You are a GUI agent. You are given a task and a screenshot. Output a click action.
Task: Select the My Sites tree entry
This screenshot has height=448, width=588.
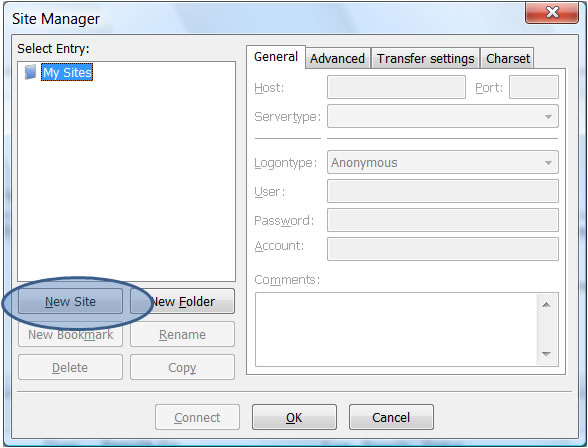67,72
